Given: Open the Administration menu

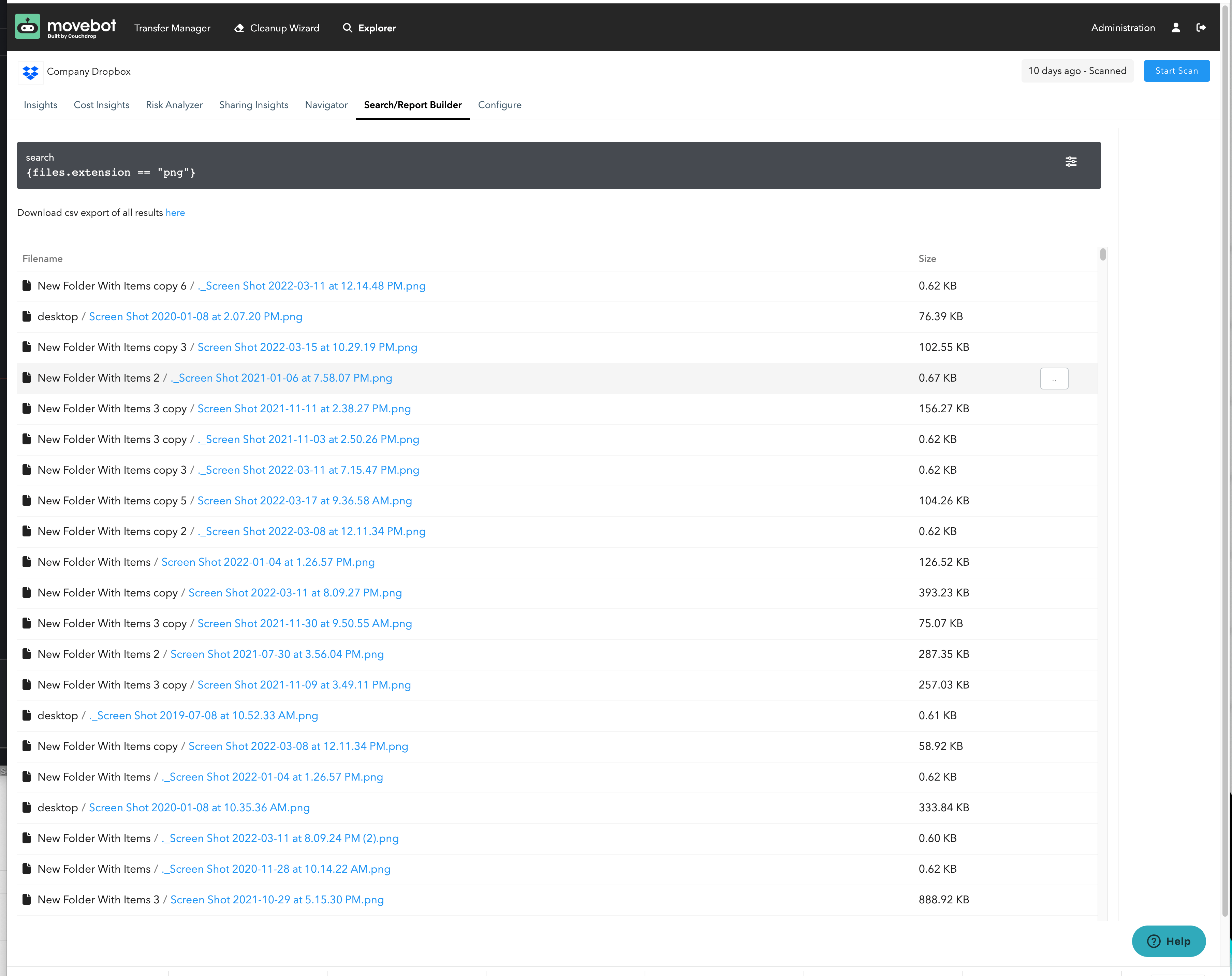Looking at the screenshot, I should (x=1122, y=27).
